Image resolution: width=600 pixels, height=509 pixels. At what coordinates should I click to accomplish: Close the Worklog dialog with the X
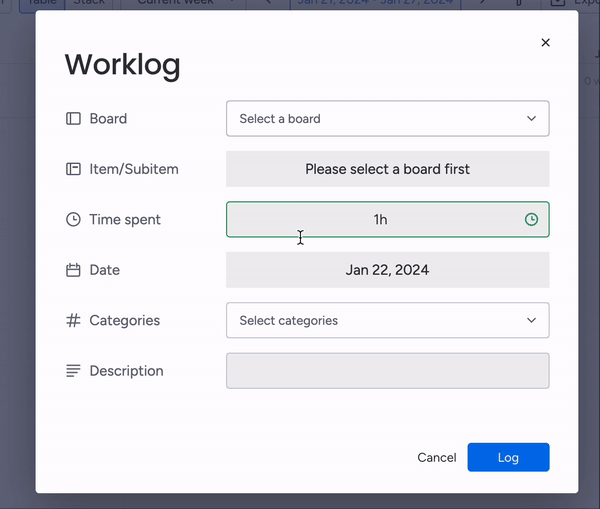(x=545, y=43)
